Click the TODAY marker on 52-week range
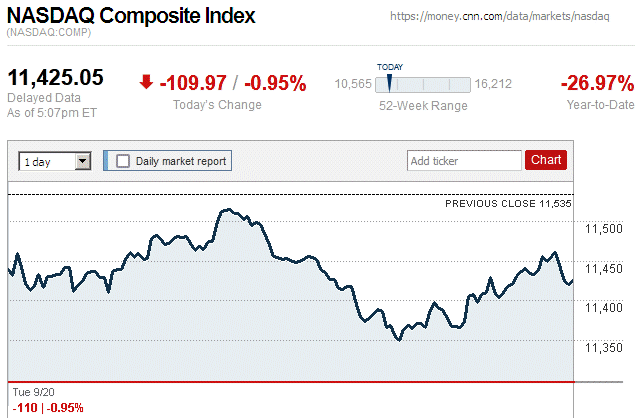Image resolution: width=640 pixels, height=420 pixels. 389,82
